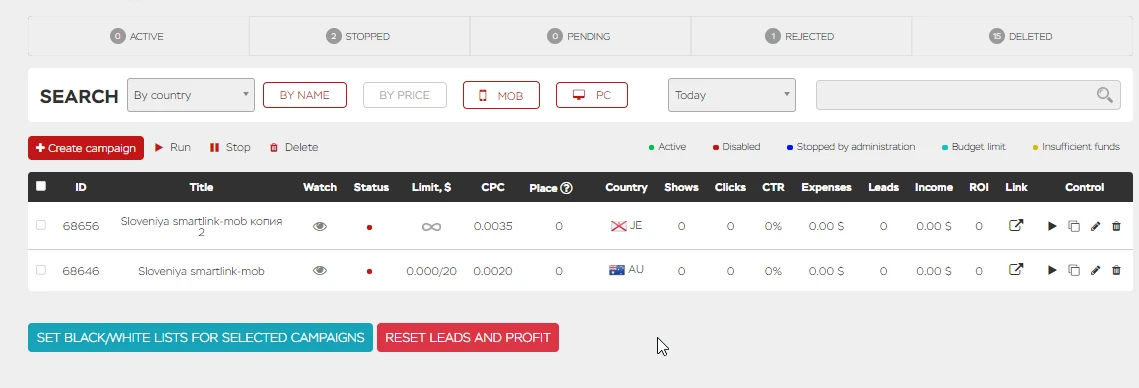Click Run above the table

pyautogui.click(x=173, y=147)
